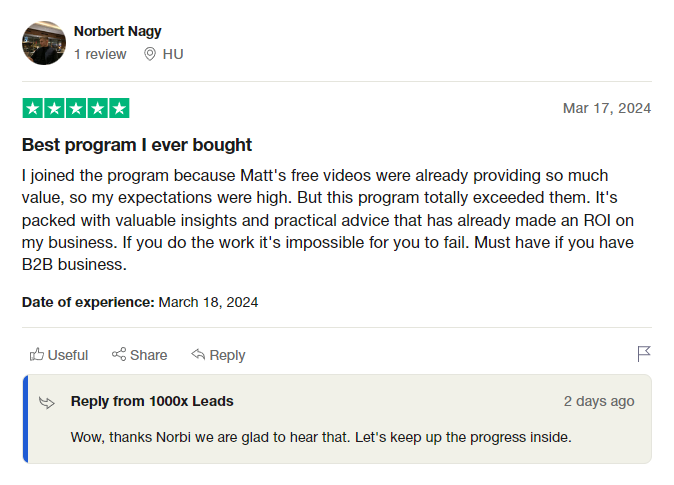674x485 pixels.
Task: Click the HU country code text
Action: tap(173, 54)
